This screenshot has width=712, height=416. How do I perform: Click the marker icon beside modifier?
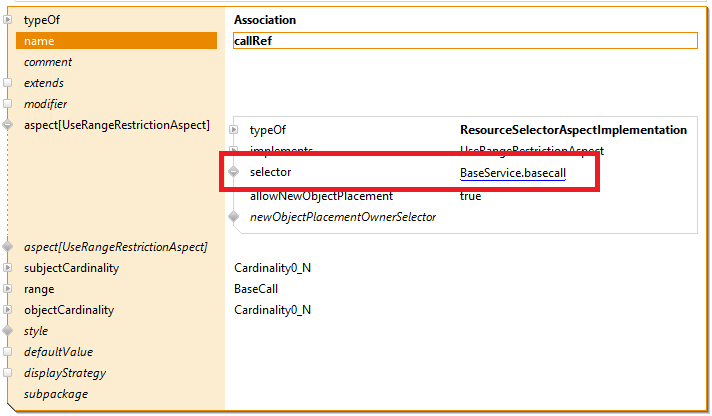pos(9,104)
